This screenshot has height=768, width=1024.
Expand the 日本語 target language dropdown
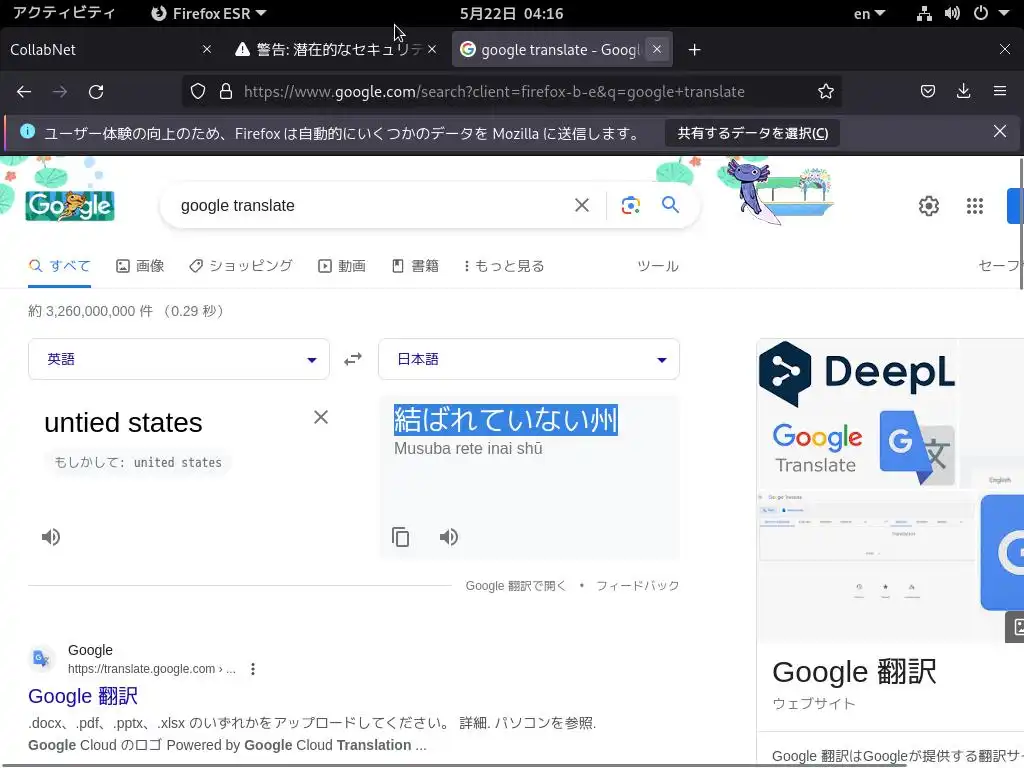pyautogui.click(x=529, y=359)
